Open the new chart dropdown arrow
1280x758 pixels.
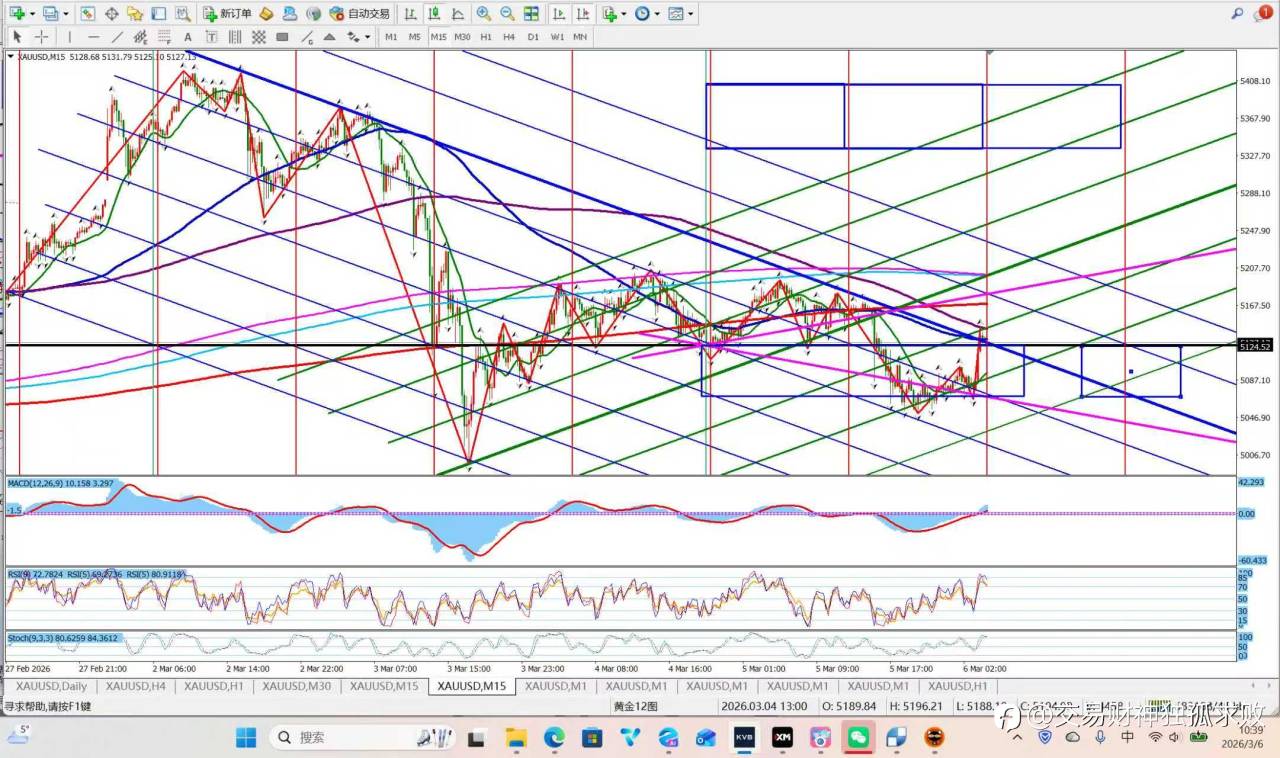[x=32, y=14]
